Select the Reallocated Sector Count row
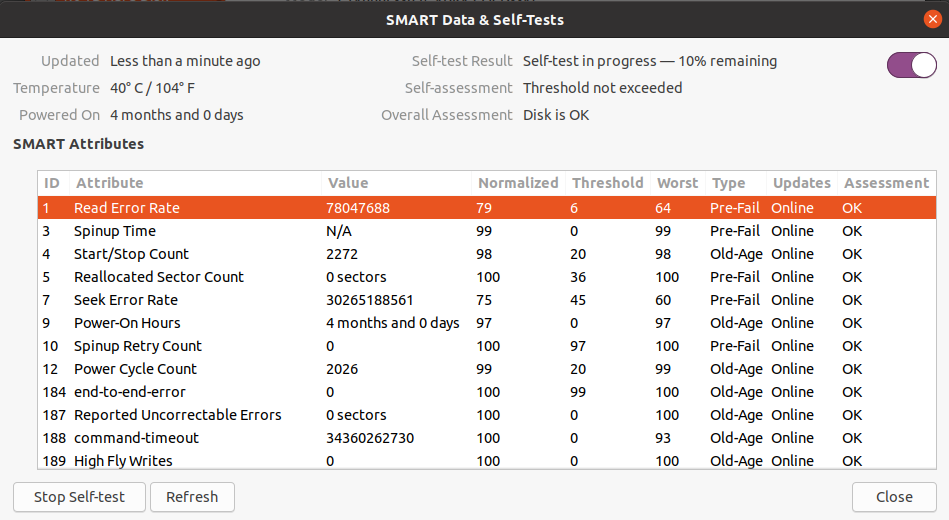The width and height of the screenshot is (949, 520). coord(487,277)
